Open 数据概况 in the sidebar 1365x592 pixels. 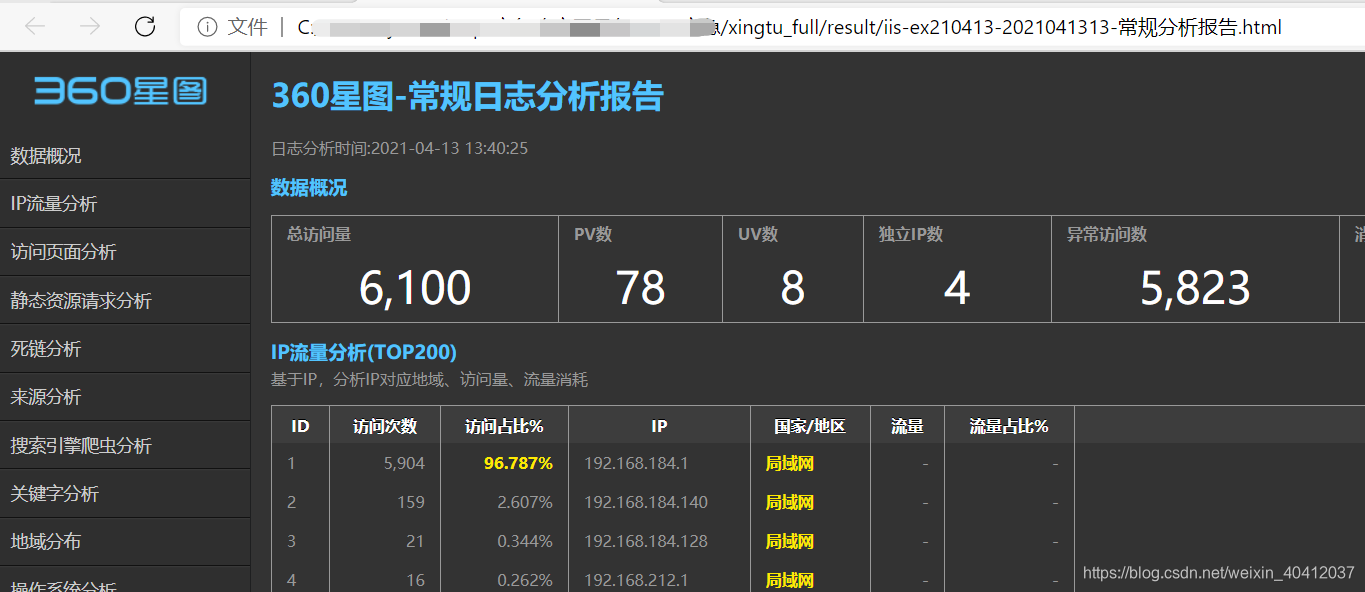point(125,156)
